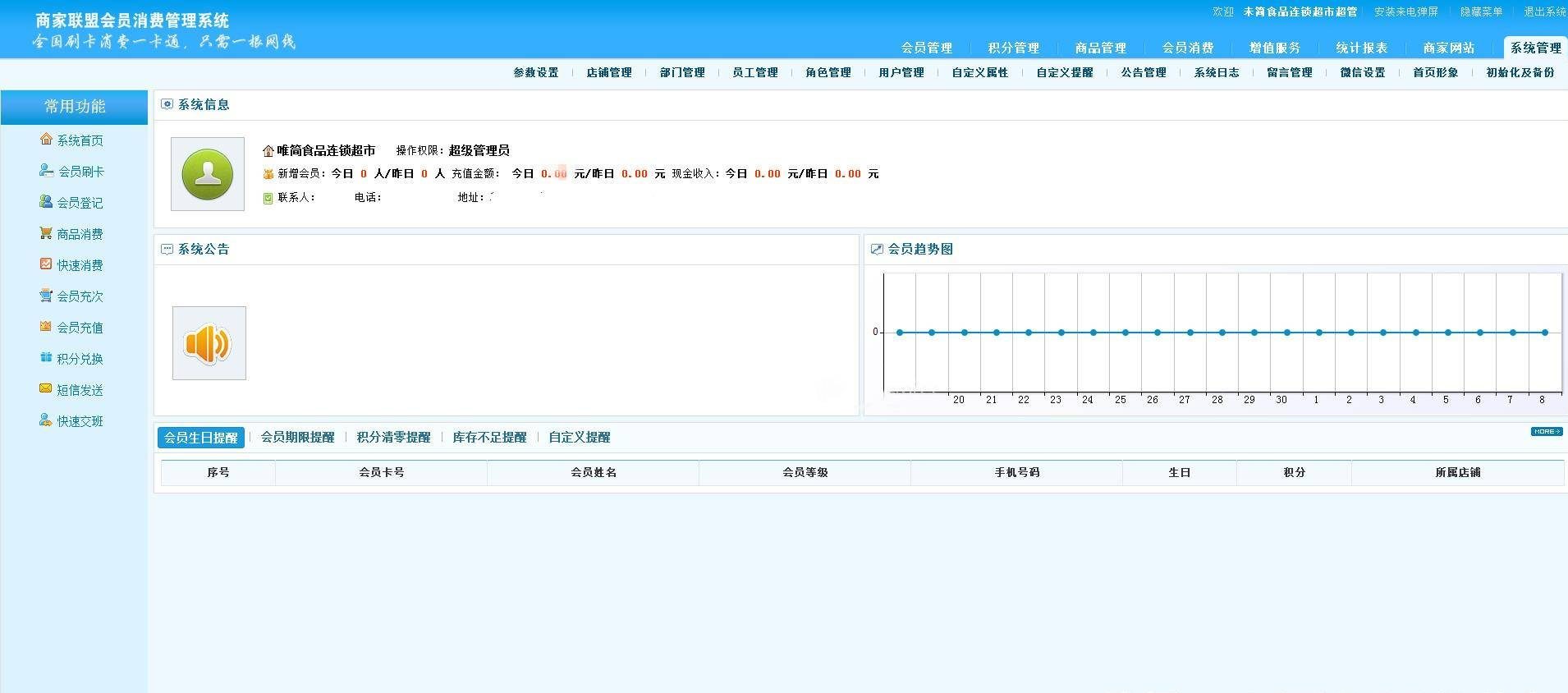Viewport: 1568px width, 693px height.
Task: Click the orange speaker announcement icon
Action: click(x=209, y=343)
